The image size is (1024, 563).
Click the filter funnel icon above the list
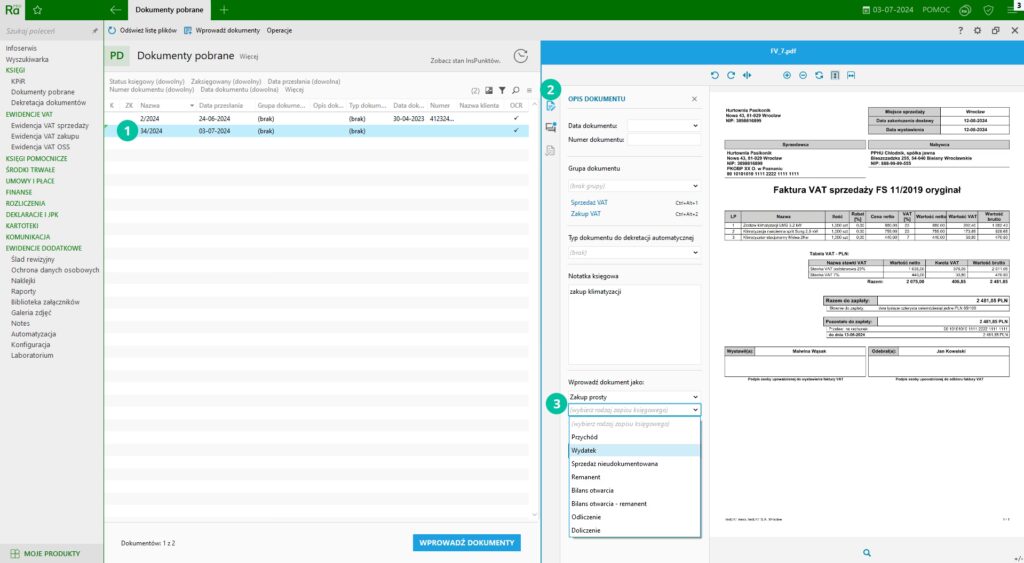[503, 90]
